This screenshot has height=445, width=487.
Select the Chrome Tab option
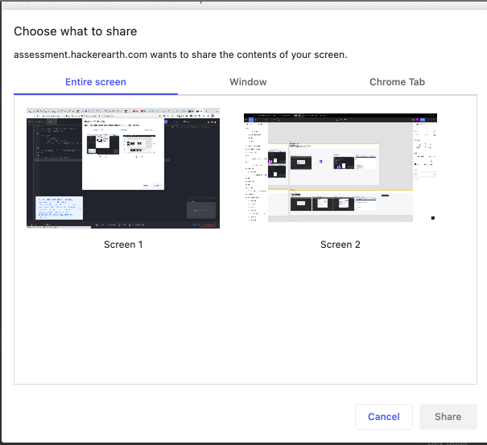click(x=397, y=82)
